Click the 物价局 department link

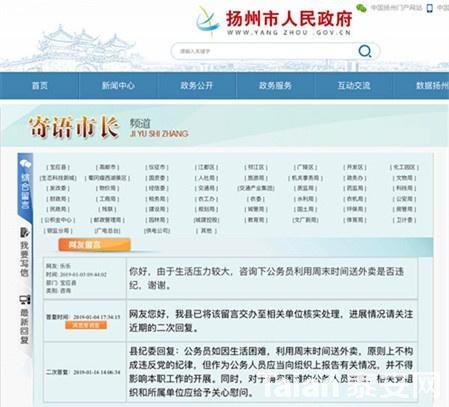point(107,188)
